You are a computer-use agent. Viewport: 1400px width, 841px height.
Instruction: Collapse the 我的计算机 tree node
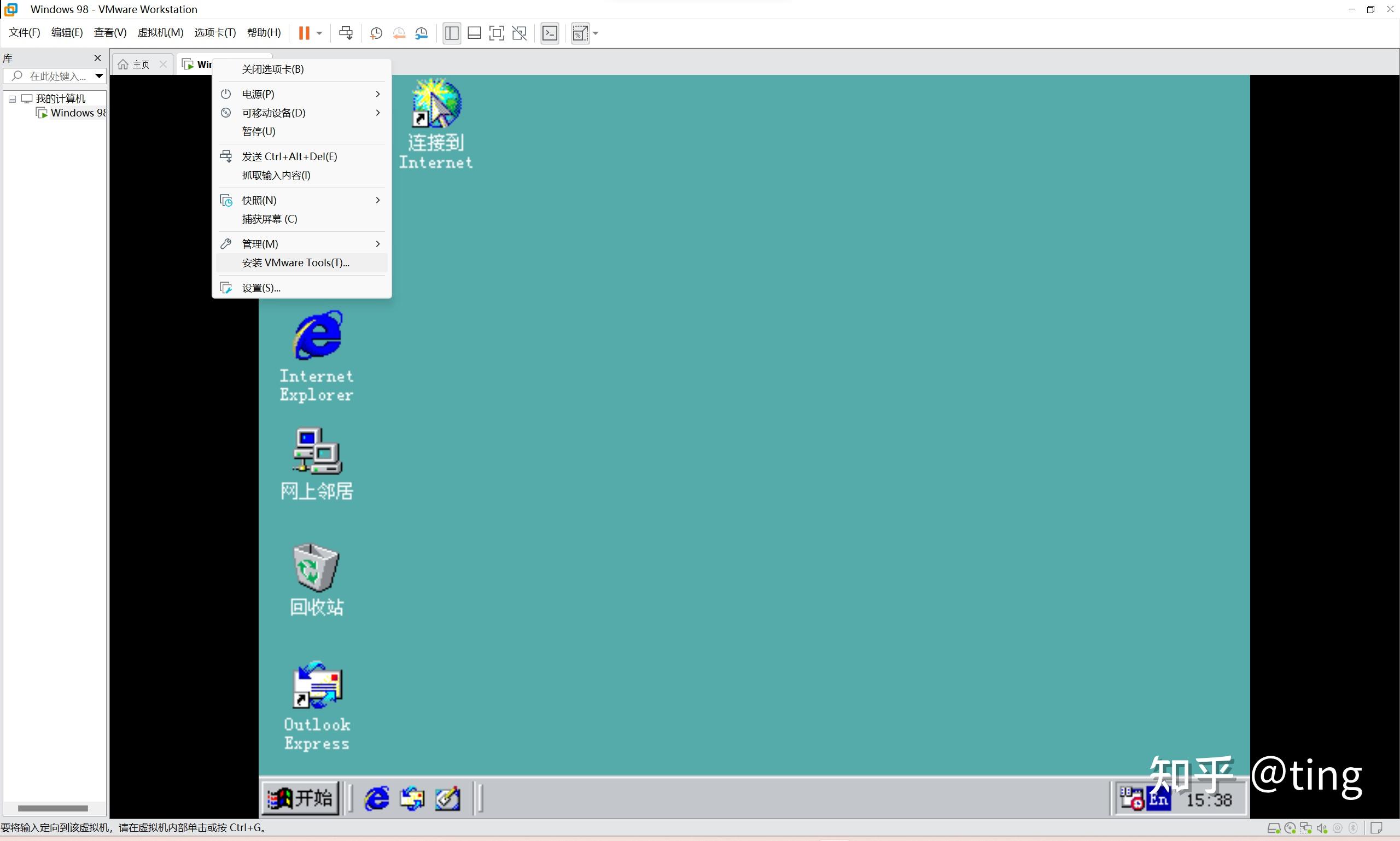click(12, 98)
